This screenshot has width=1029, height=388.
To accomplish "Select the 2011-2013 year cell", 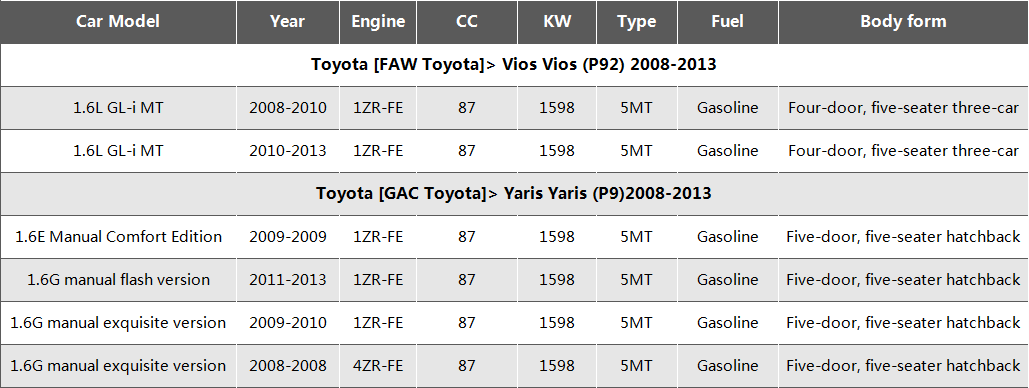I will 287,280.
